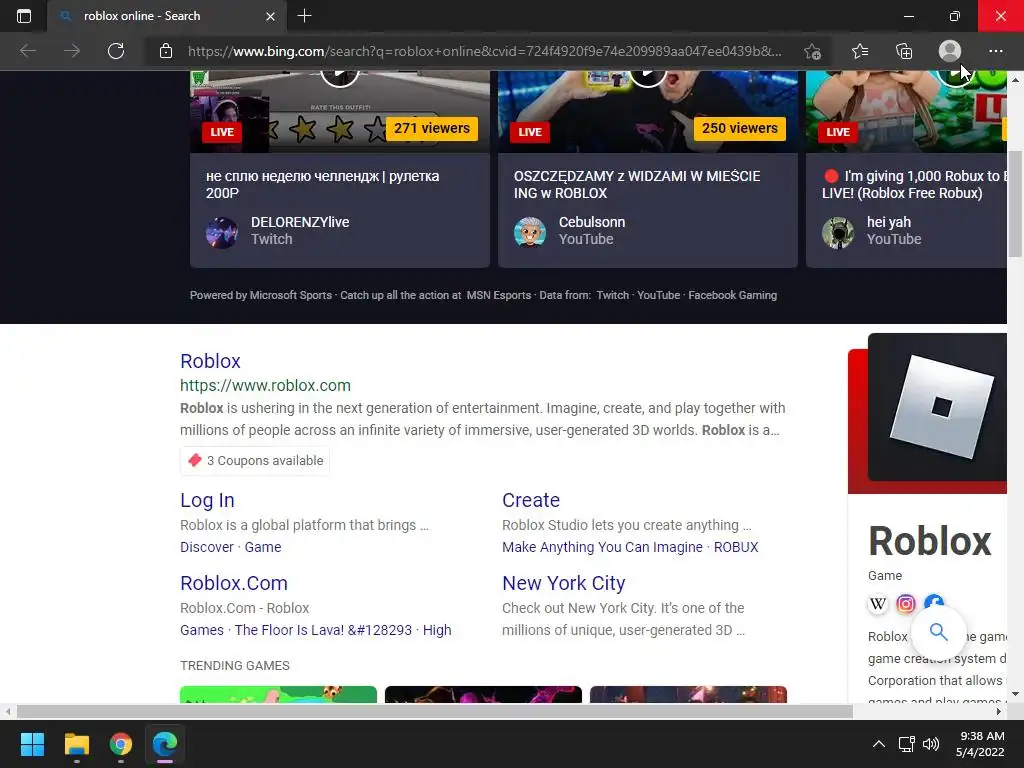Show 3 Coupons available
This screenshot has width=1024, height=768.
click(x=255, y=460)
